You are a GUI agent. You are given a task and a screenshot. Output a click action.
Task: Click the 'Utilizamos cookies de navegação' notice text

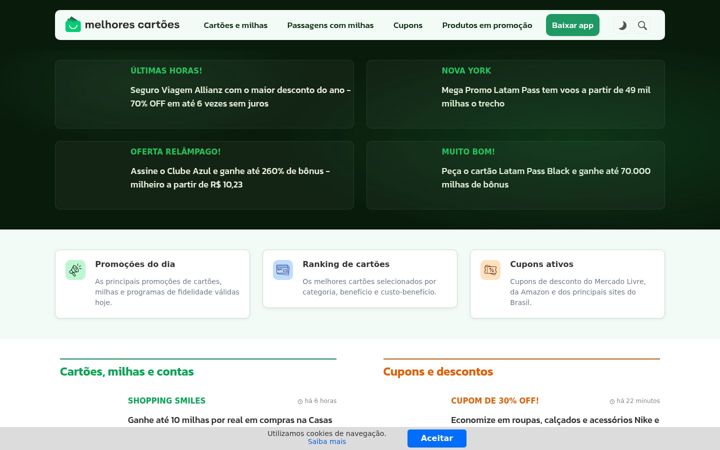pyautogui.click(x=326, y=433)
